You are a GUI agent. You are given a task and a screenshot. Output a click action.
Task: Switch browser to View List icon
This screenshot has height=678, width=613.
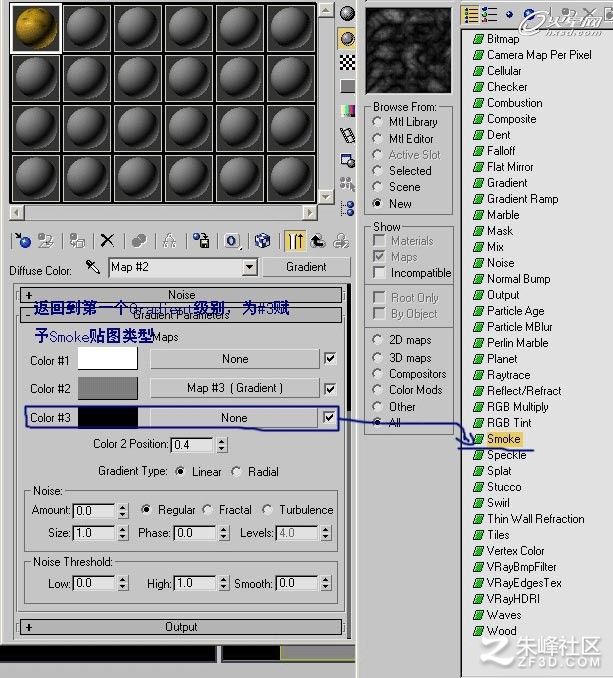pyautogui.click(x=471, y=15)
